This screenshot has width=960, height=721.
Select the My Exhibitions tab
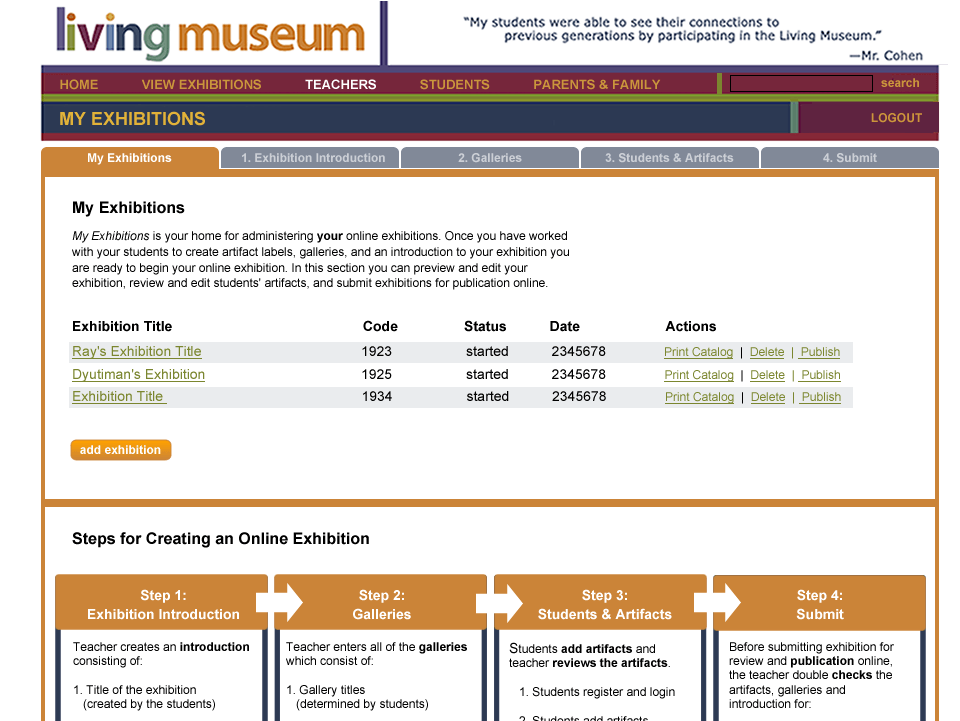(129, 158)
